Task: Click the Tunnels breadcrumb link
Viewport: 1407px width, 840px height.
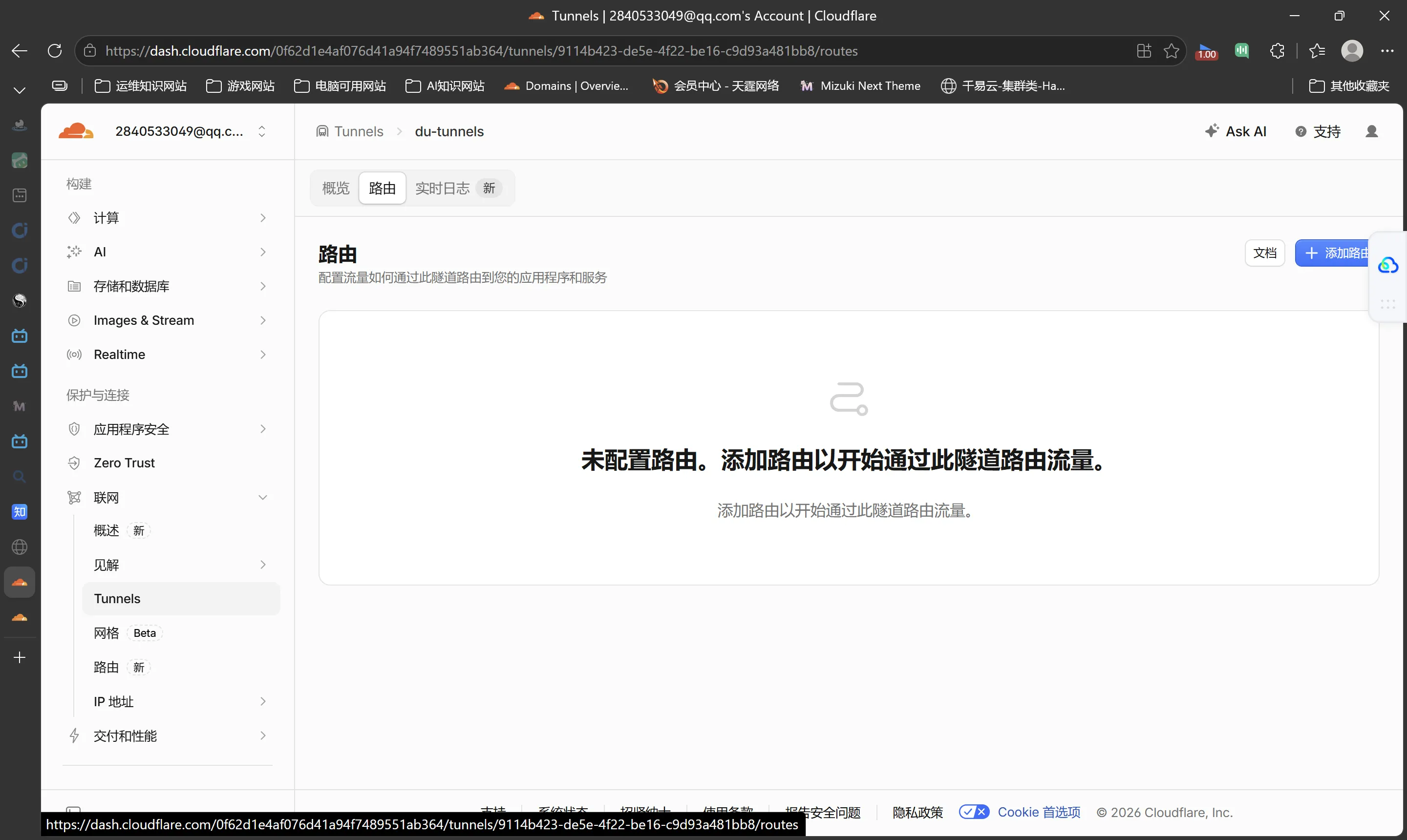Action: tap(349, 131)
